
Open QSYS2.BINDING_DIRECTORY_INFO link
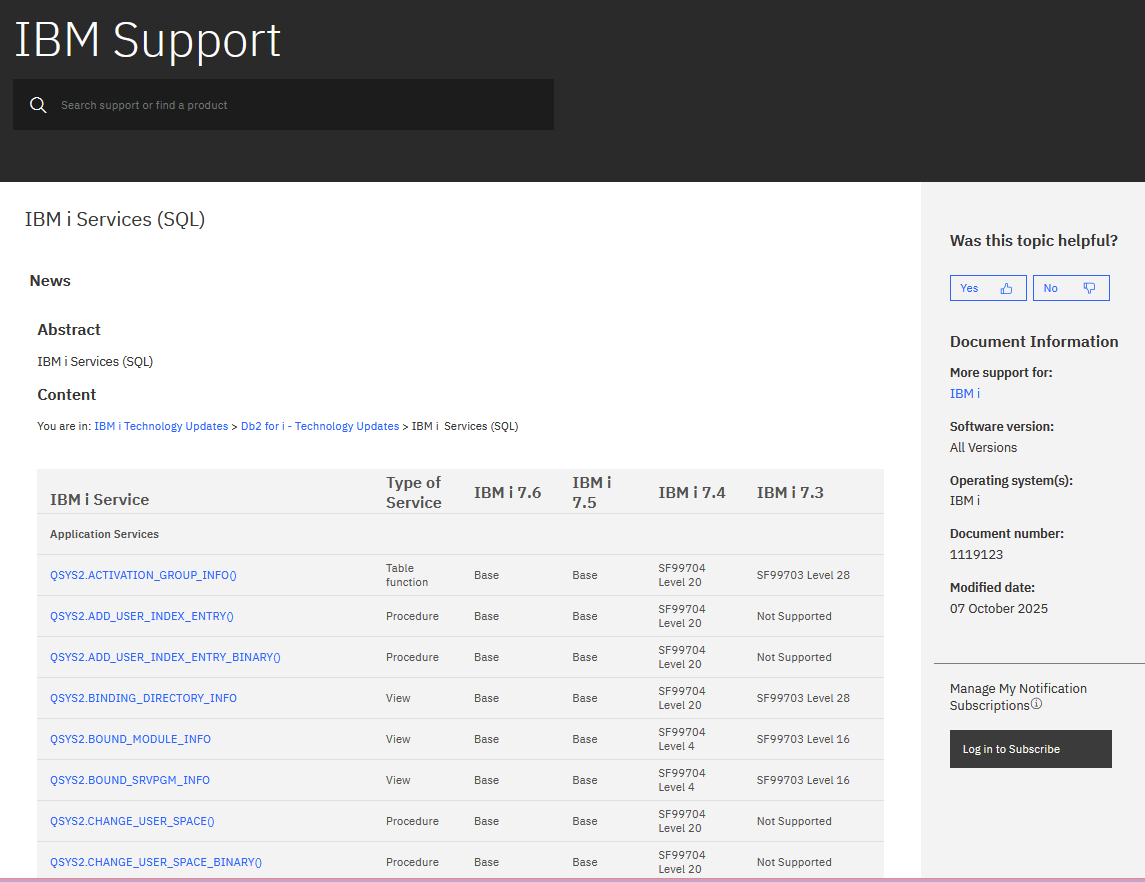pyautogui.click(x=143, y=698)
